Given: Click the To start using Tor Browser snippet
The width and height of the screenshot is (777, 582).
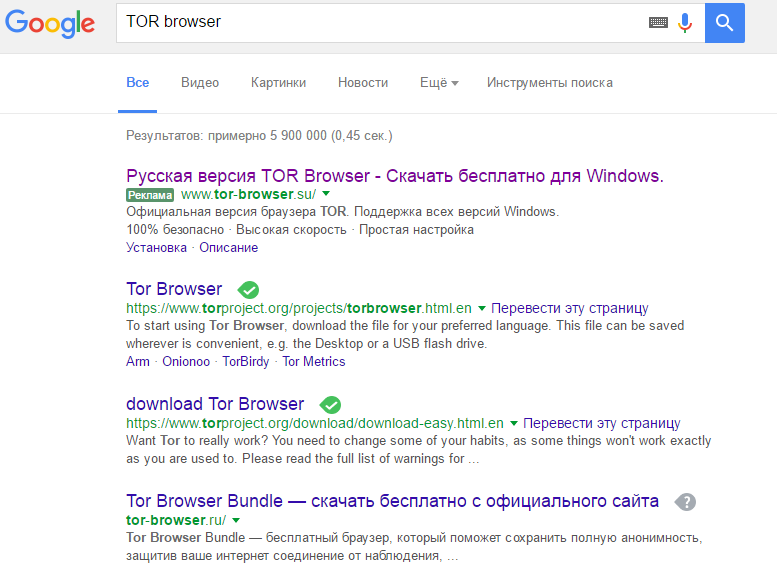Looking at the screenshot, I should pyautogui.click(x=405, y=335).
